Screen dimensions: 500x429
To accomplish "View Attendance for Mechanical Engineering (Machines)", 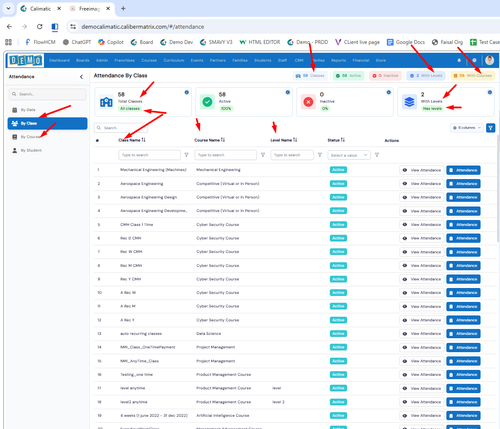I will [x=422, y=170].
